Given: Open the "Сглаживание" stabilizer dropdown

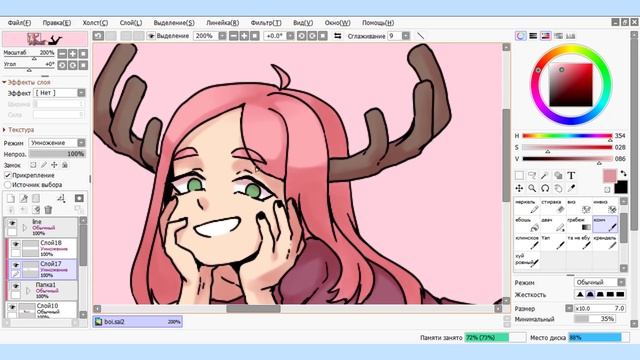Looking at the screenshot, I should 406,36.
